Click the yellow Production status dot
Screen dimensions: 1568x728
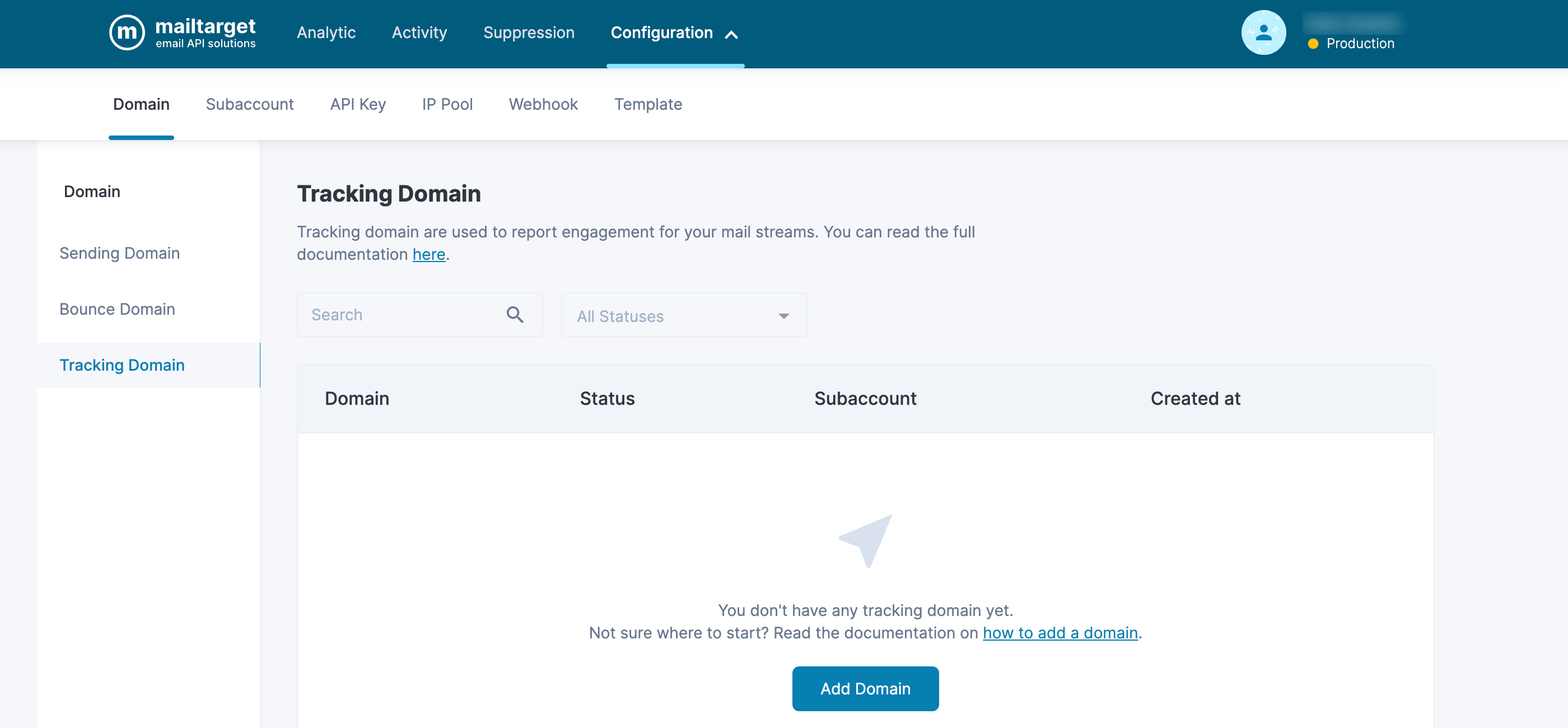pos(1313,44)
